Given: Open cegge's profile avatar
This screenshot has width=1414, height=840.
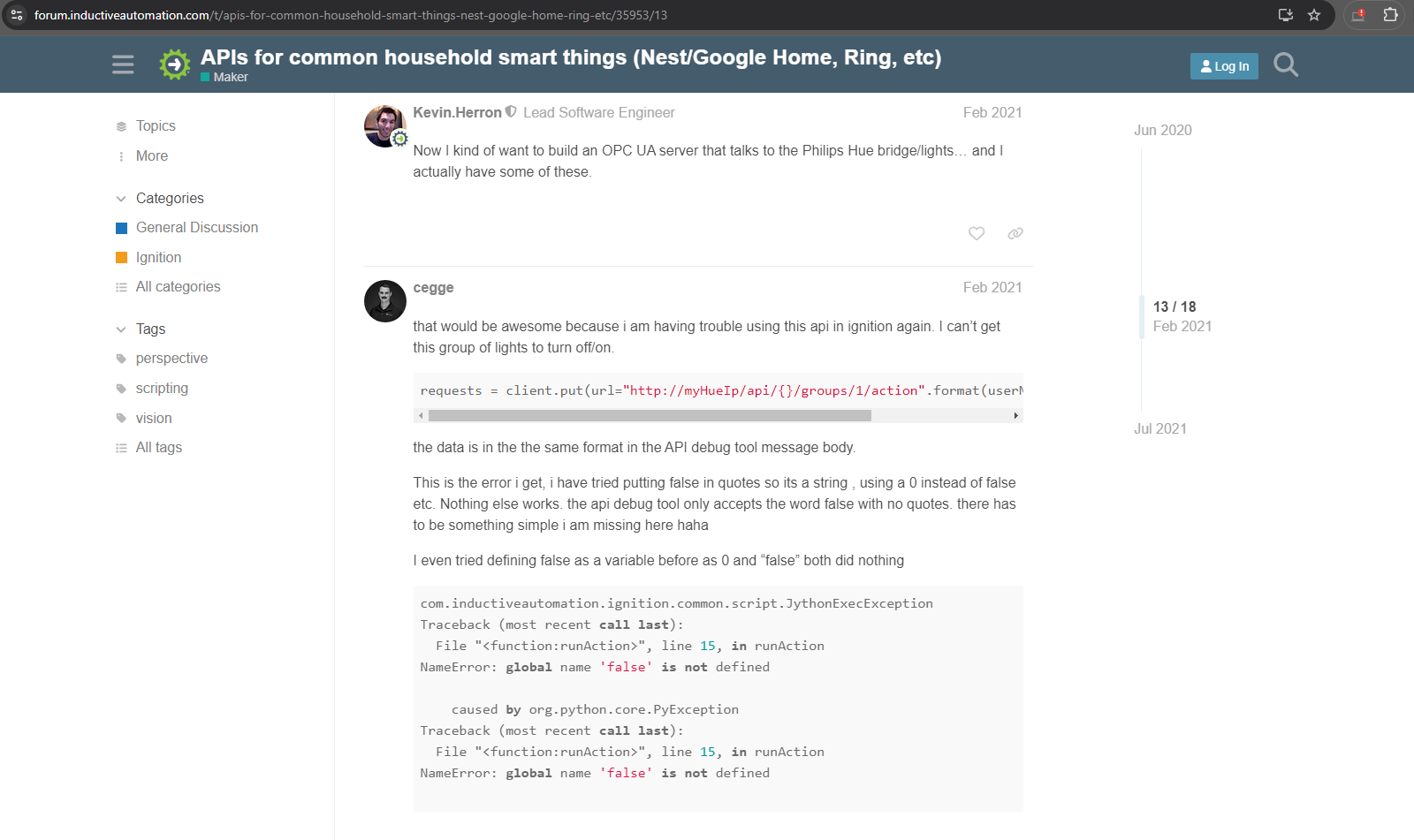Looking at the screenshot, I should coord(385,301).
